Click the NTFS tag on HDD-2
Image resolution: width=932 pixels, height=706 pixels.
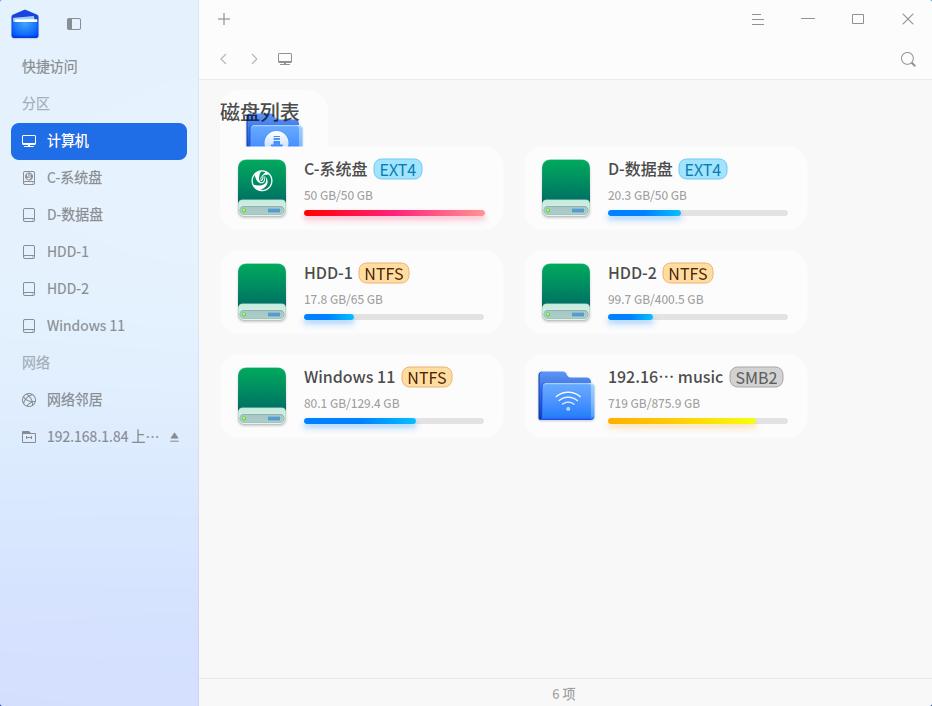pos(688,274)
